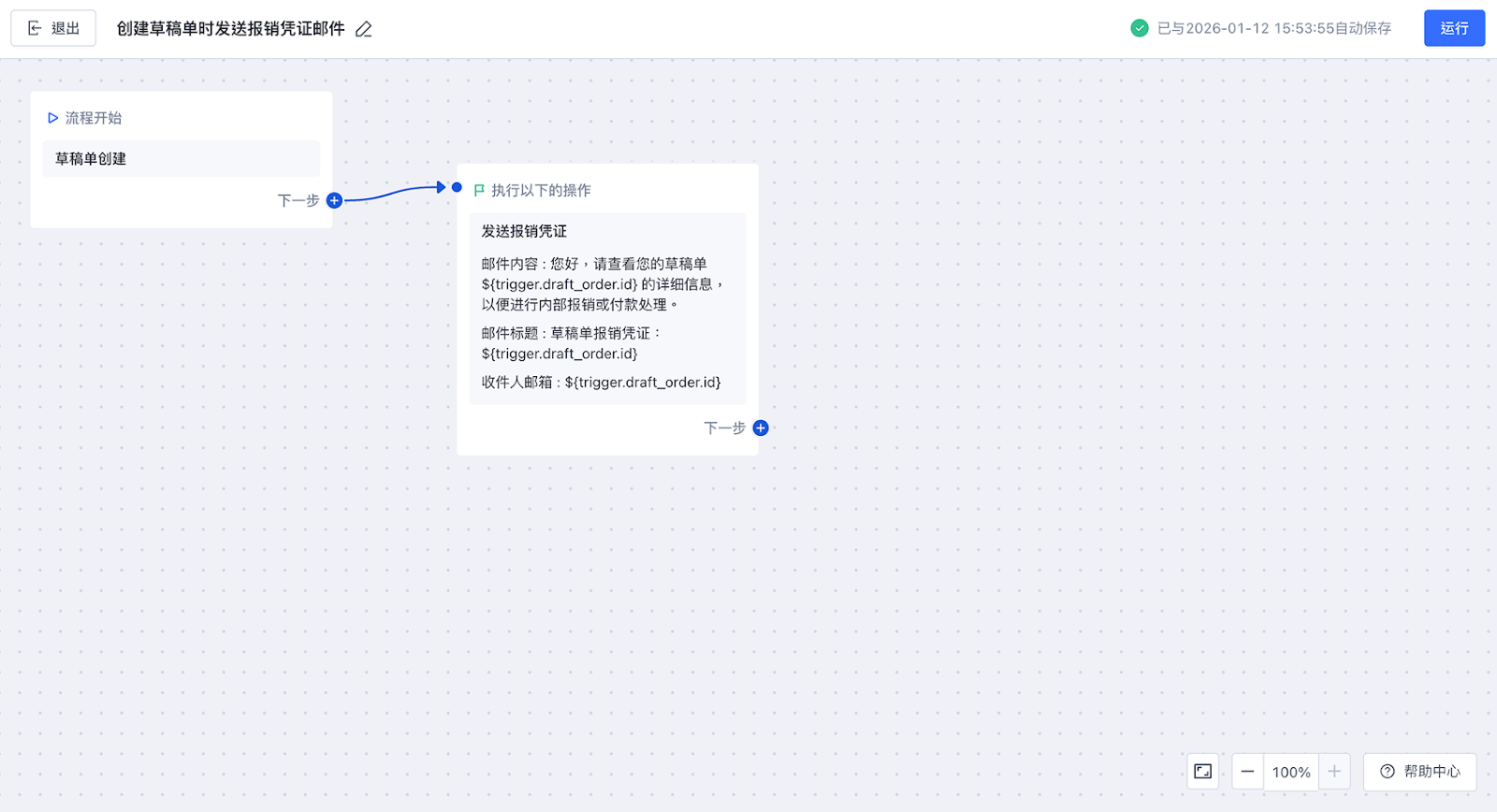Click the play triangle icon beside 流程开始

coord(53,118)
